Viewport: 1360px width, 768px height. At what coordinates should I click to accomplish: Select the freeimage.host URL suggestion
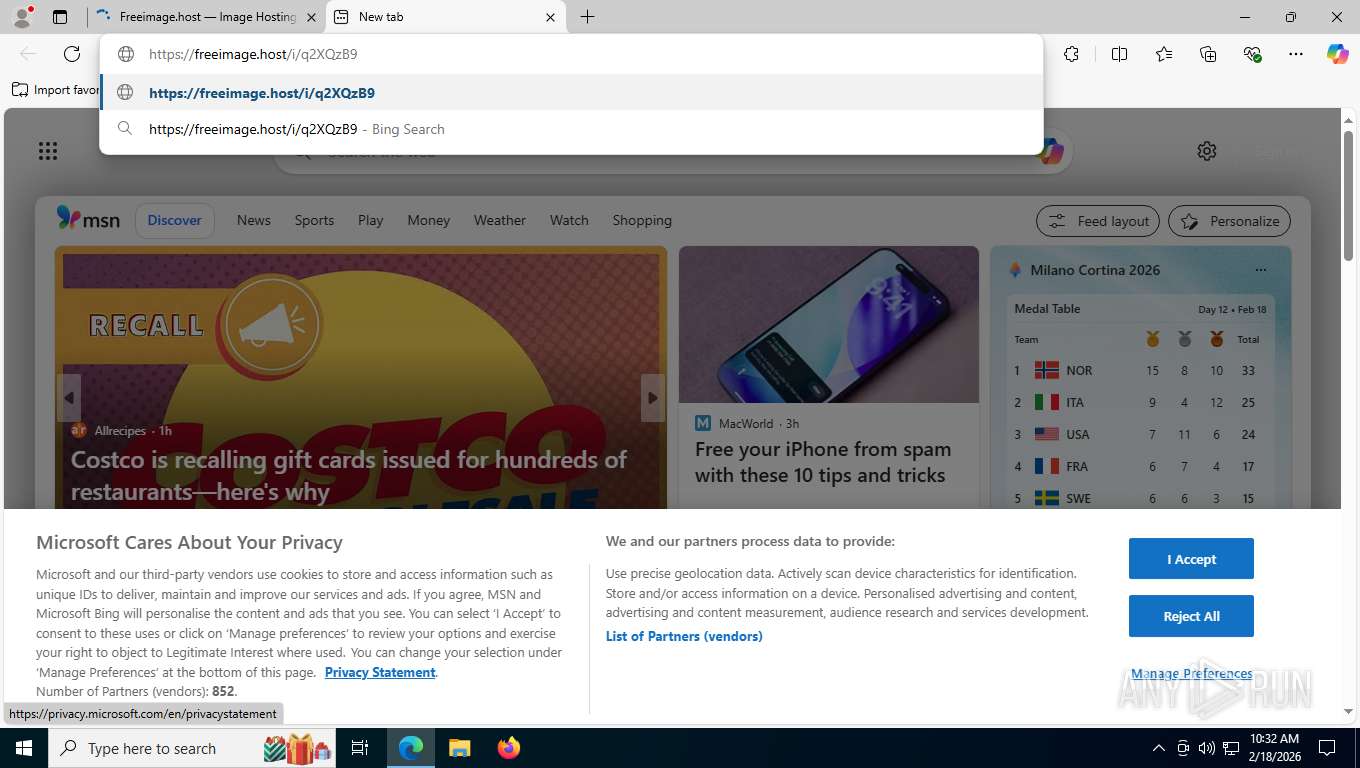coord(571,93)
